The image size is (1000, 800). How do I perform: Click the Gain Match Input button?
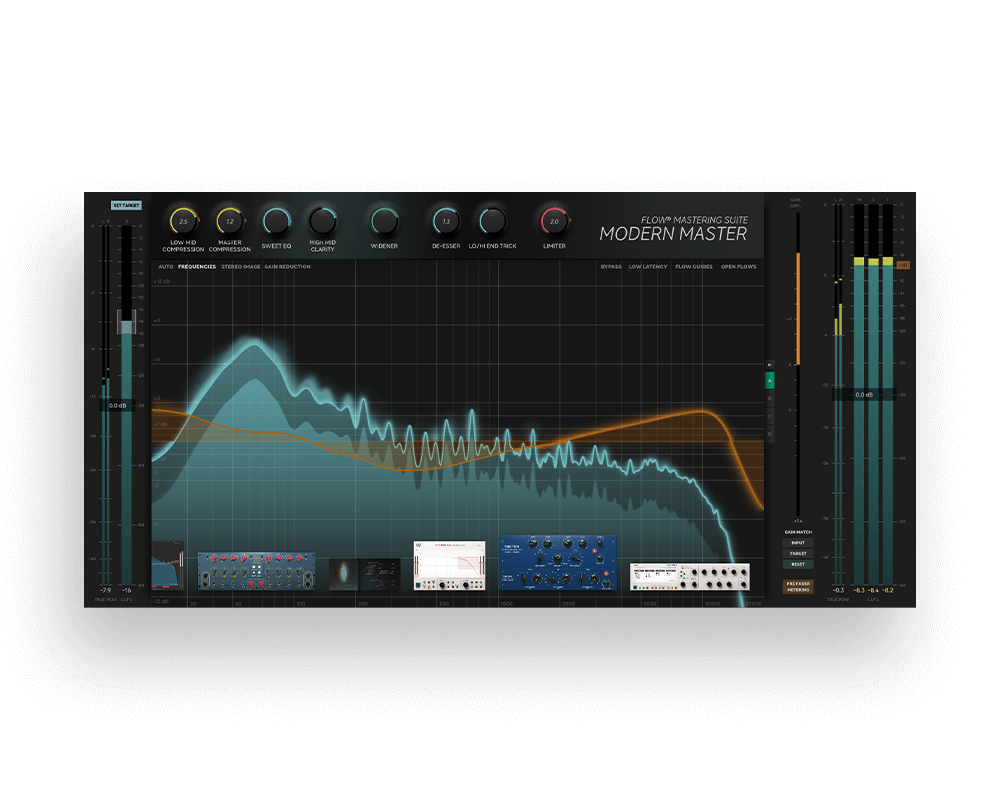798,543
